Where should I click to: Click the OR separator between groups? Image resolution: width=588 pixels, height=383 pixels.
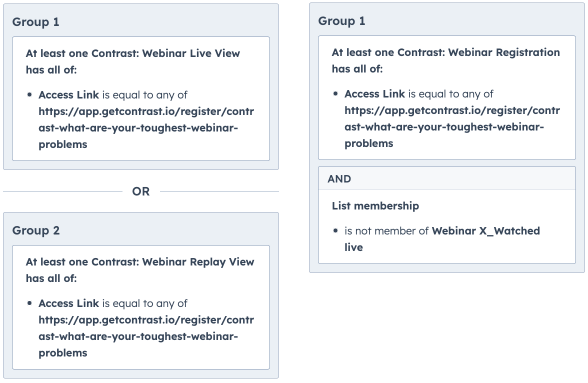coord(141,191)
